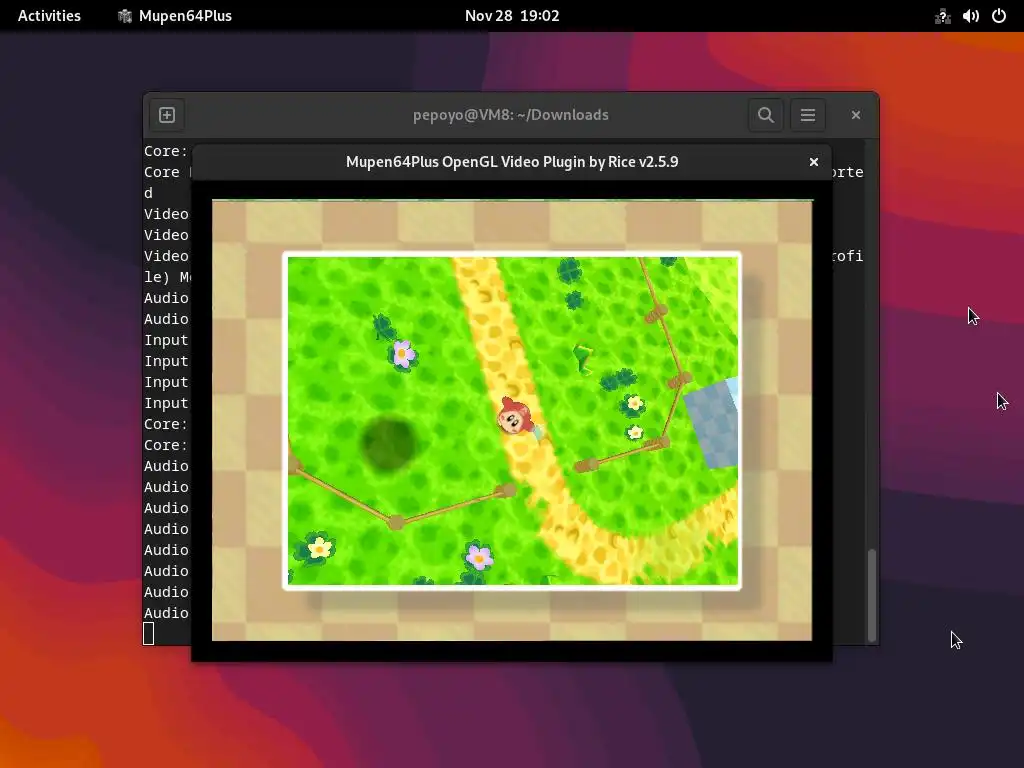Close the Mupen64Plus video plugin window
This screenshot has width=1024, height=768.
click(x=814, y=162)
